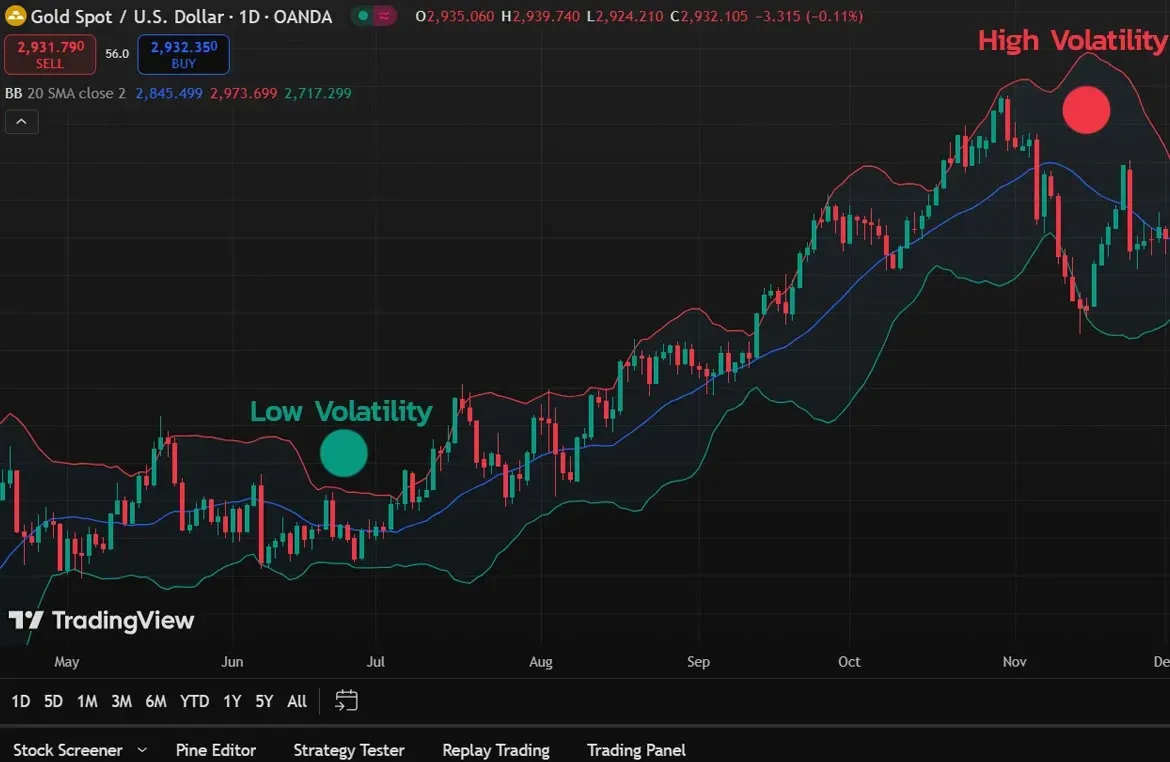Viewport: 1170px width, 762px height.
Task: Click the BB basis value 2,845.499
Action: (x=169, y=93)
